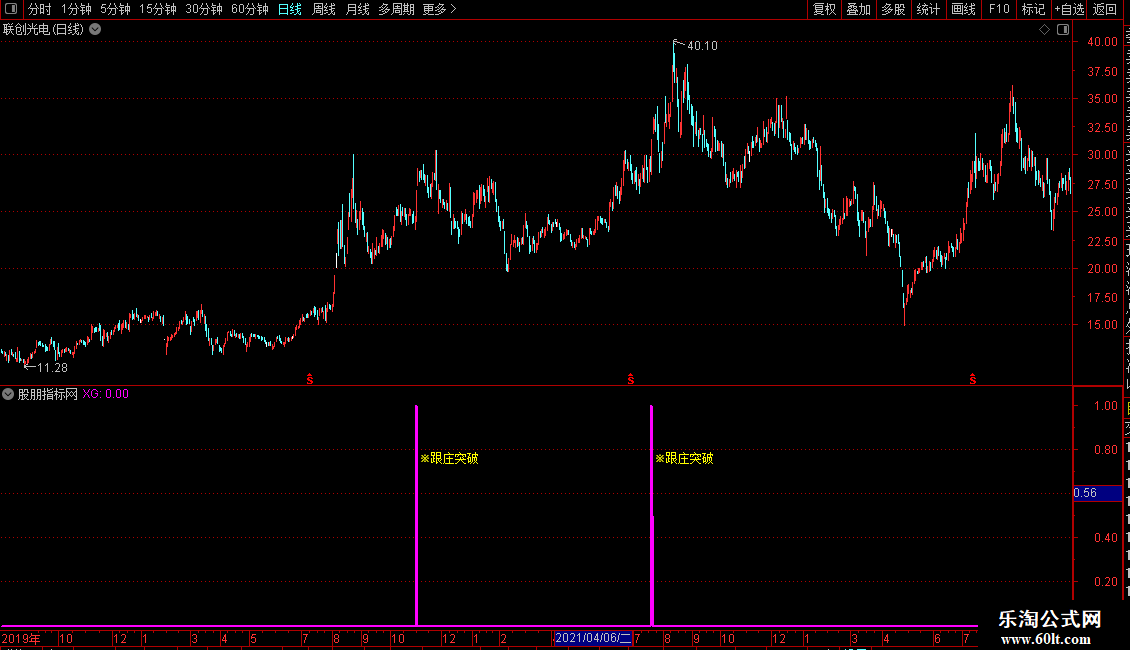Toggle the side panel icon beside the diamond
This screenshot has height=650, width=1130.
click(x=1063, y=30)
